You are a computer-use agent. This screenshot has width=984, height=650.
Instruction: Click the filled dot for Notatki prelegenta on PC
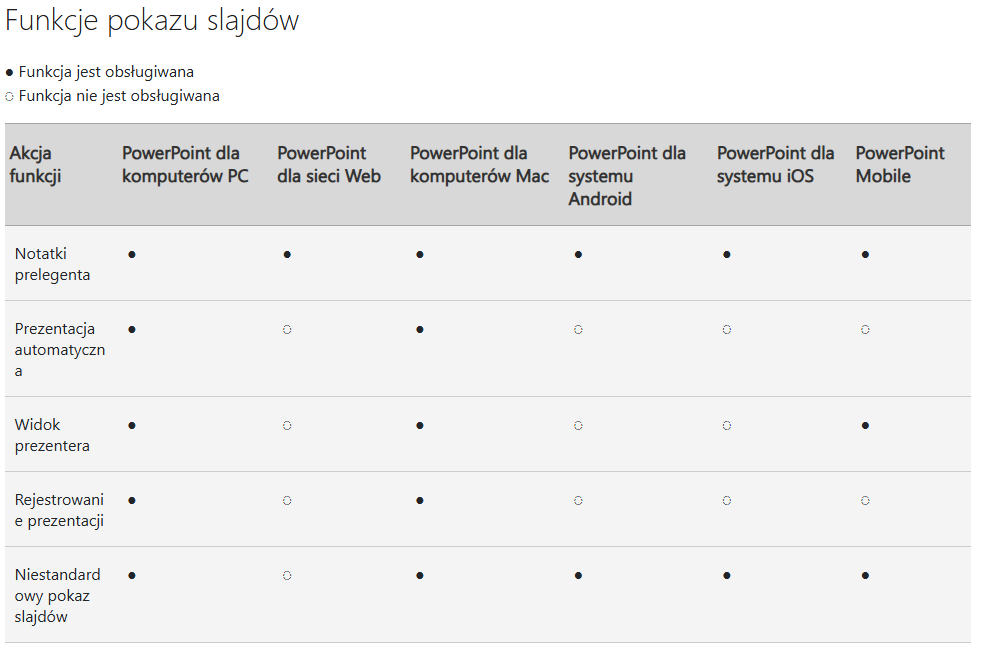[x=132, y=255]
